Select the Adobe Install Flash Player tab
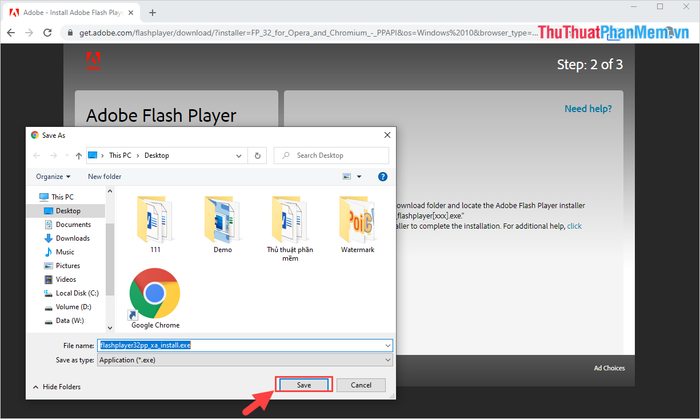 [71, 12]
